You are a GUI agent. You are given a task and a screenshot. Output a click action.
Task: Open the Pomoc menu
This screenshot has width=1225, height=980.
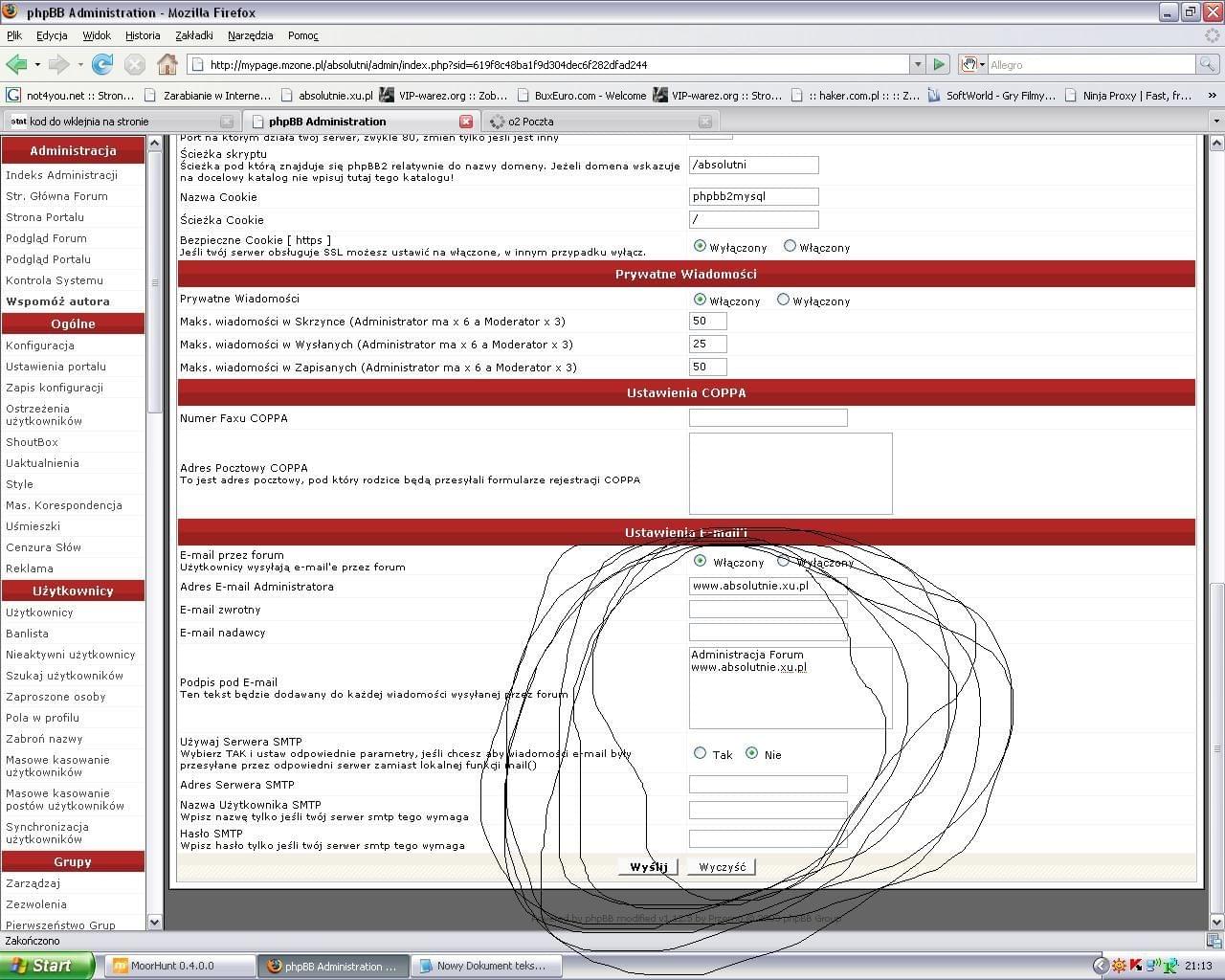point(302,35)
